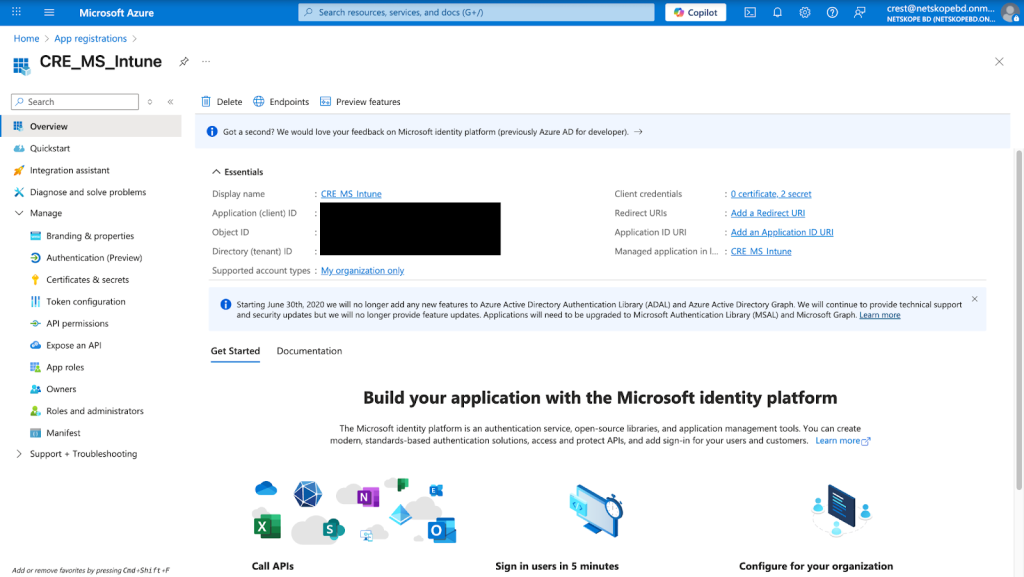Click the vertical page scrollbar
The image size is (1024, 577).
tap(1019, 320)
